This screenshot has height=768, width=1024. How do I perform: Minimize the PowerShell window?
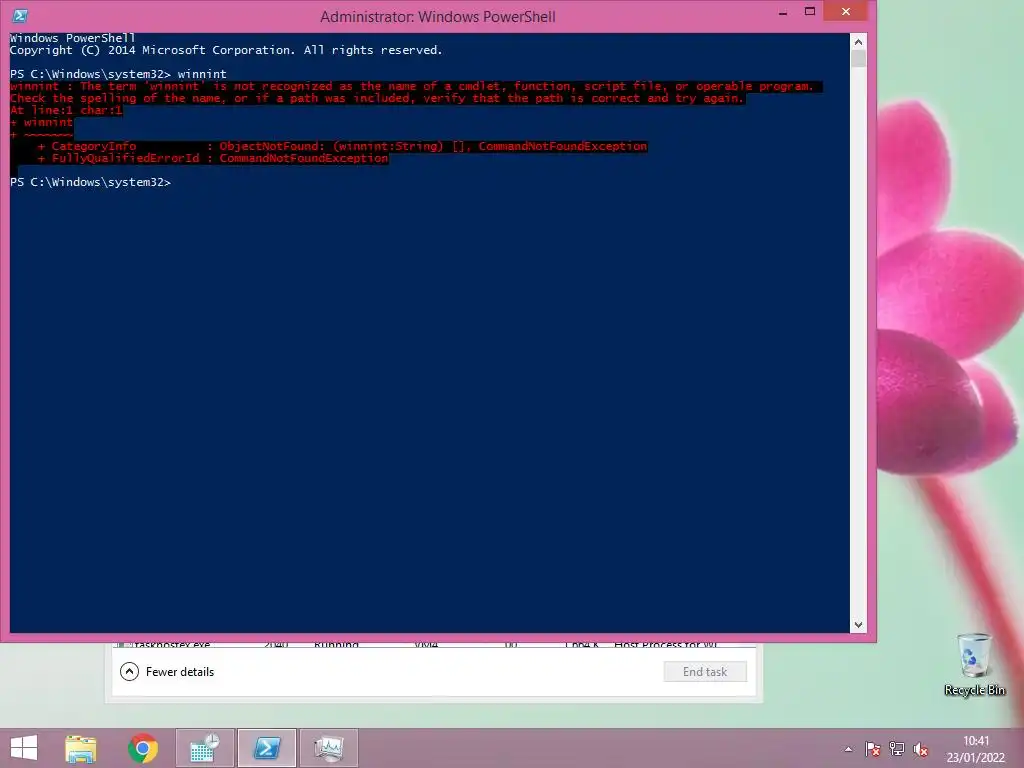(783, 12)
